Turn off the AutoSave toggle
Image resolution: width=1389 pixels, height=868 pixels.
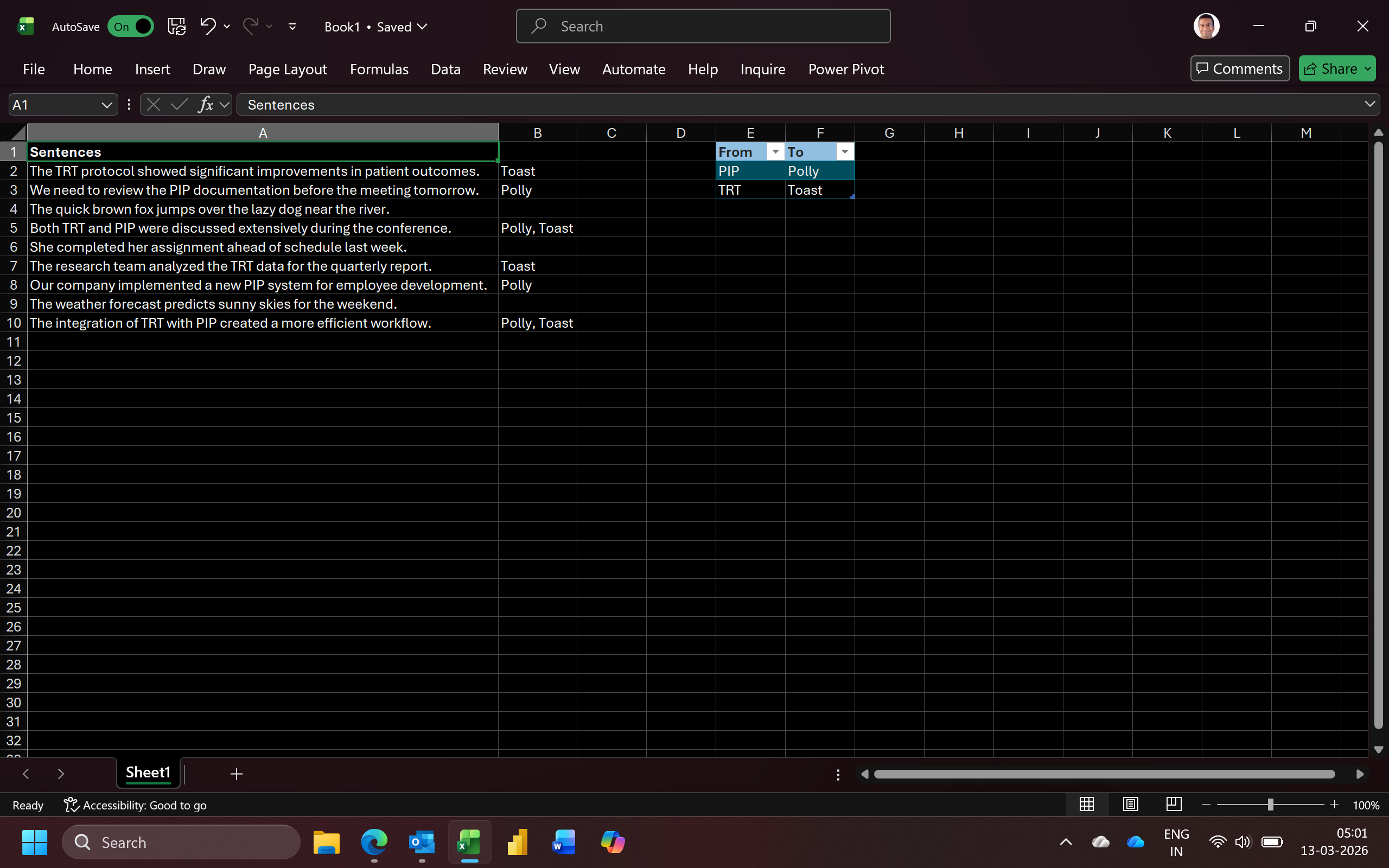131,27
